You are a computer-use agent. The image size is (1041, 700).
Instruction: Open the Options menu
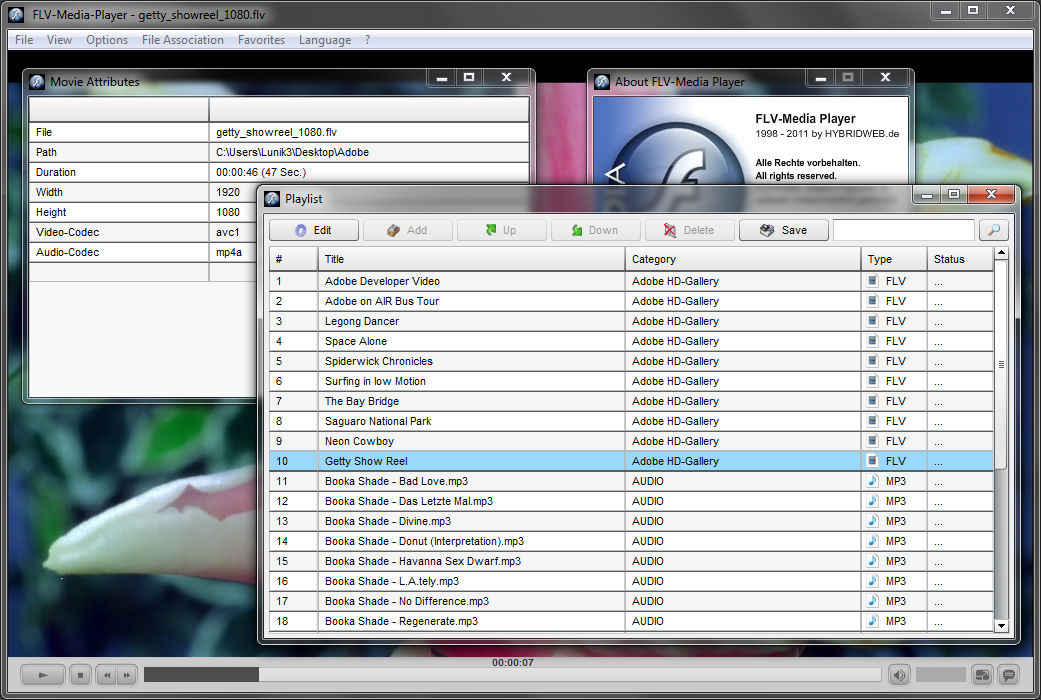click(107, 40)
